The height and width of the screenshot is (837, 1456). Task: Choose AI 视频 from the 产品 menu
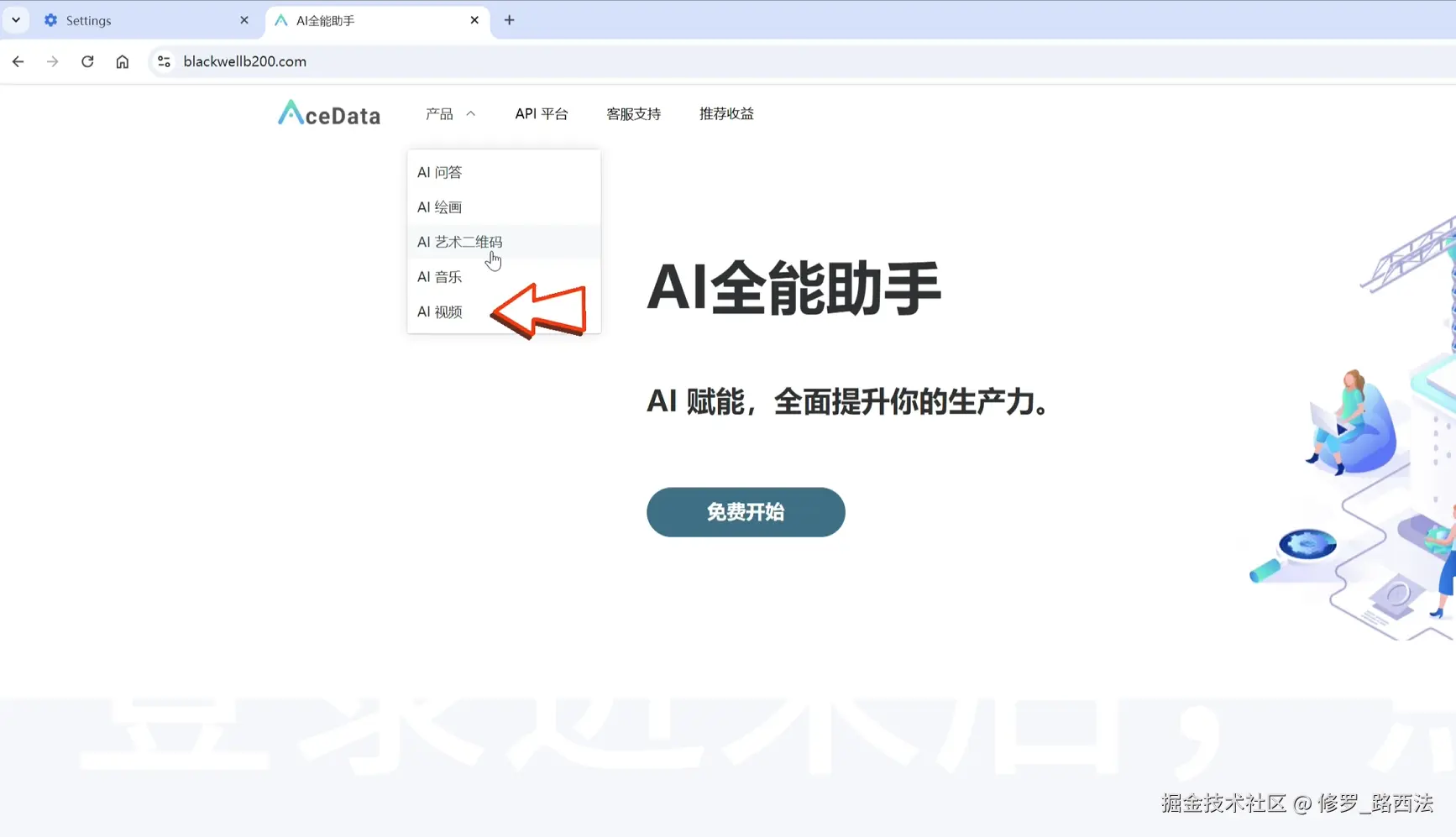tap(440, 311)
